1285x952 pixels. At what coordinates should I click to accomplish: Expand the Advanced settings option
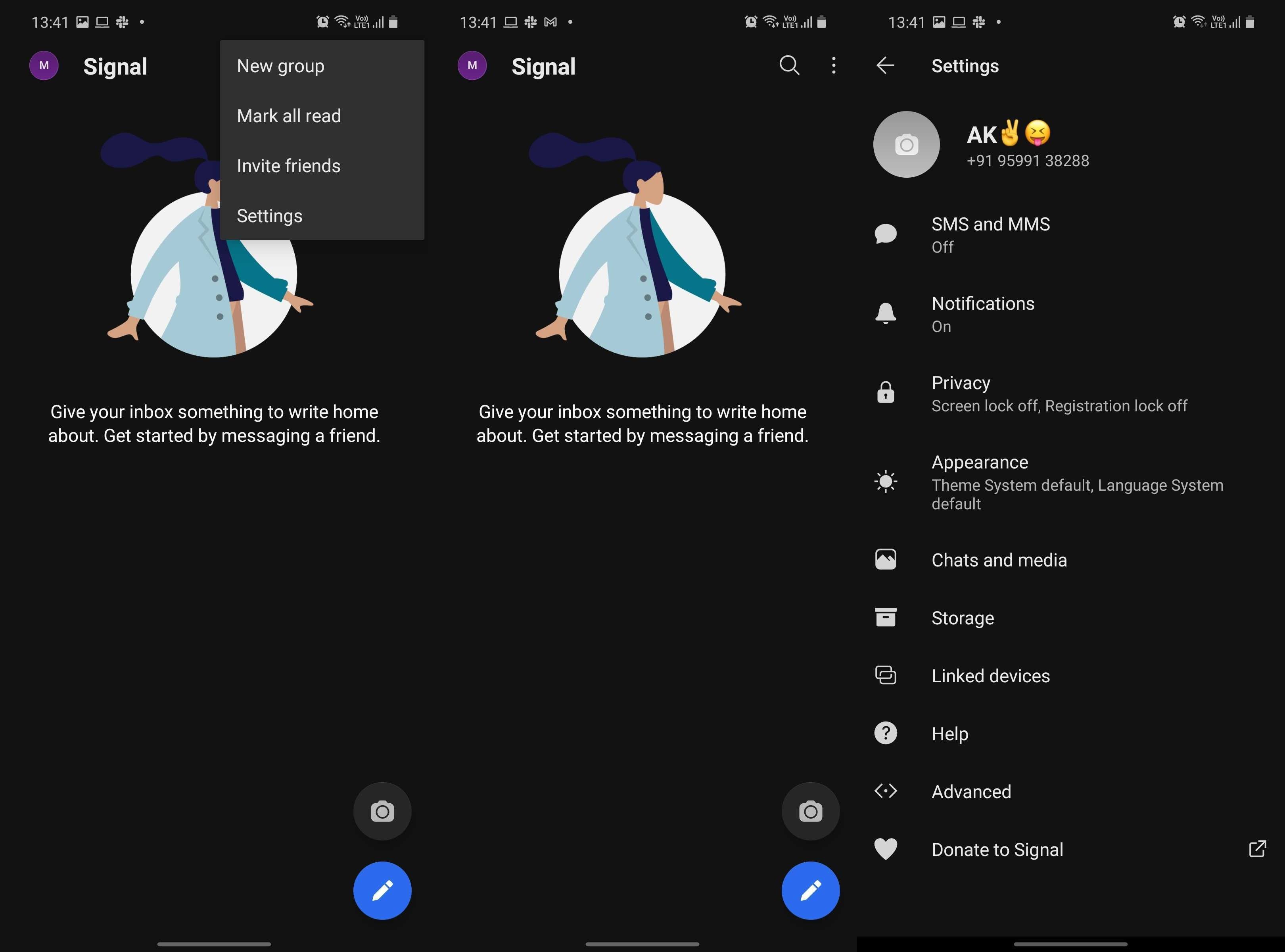click(x=971, y=791)
